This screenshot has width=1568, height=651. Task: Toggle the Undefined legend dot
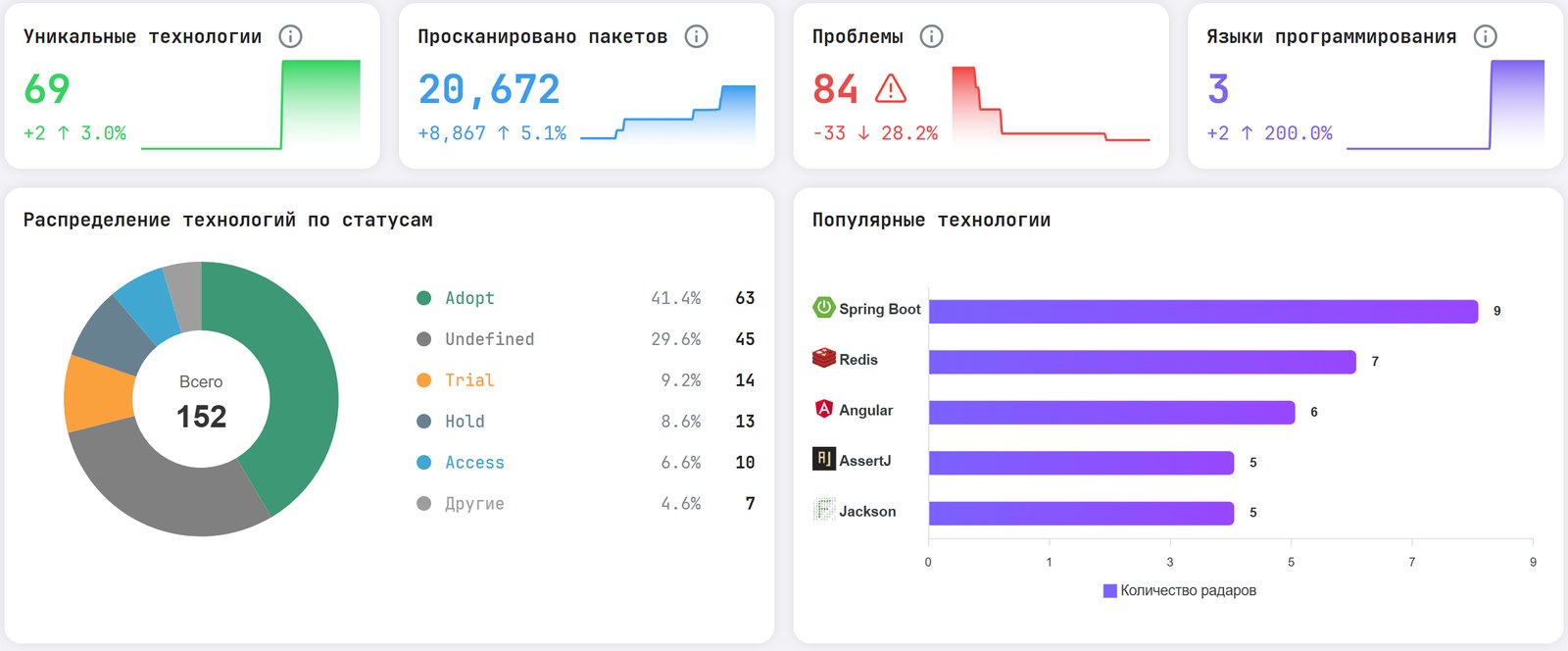coord(424,339)
